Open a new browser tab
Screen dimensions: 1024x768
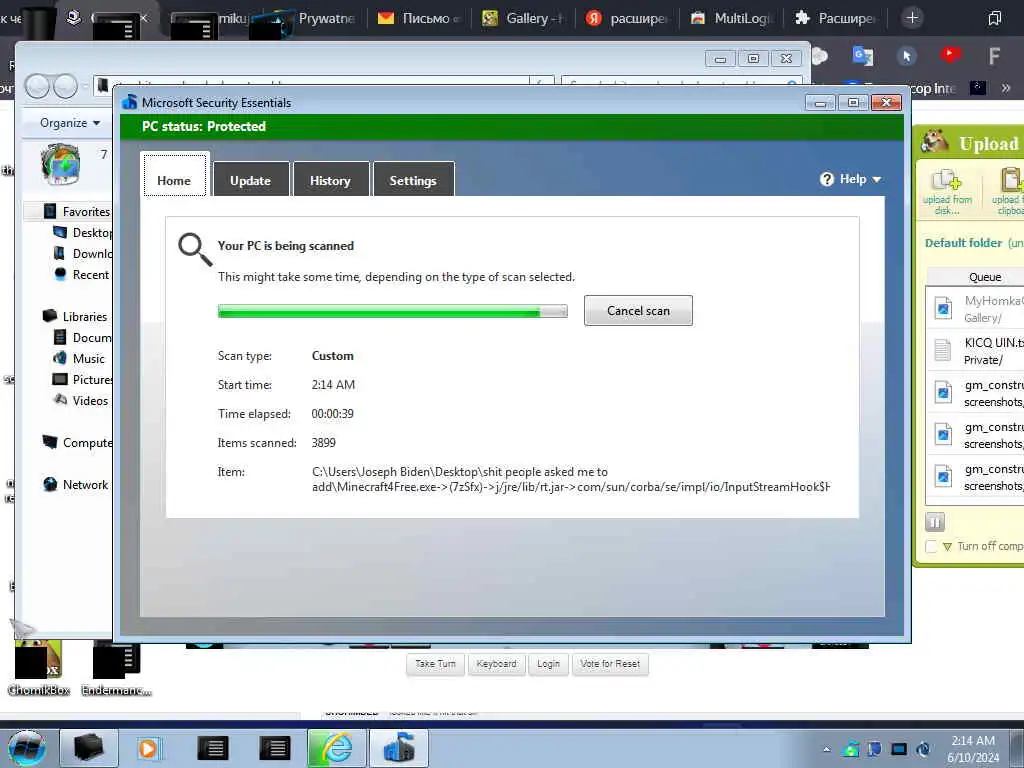pyautogui.click(x=912, y=18)
